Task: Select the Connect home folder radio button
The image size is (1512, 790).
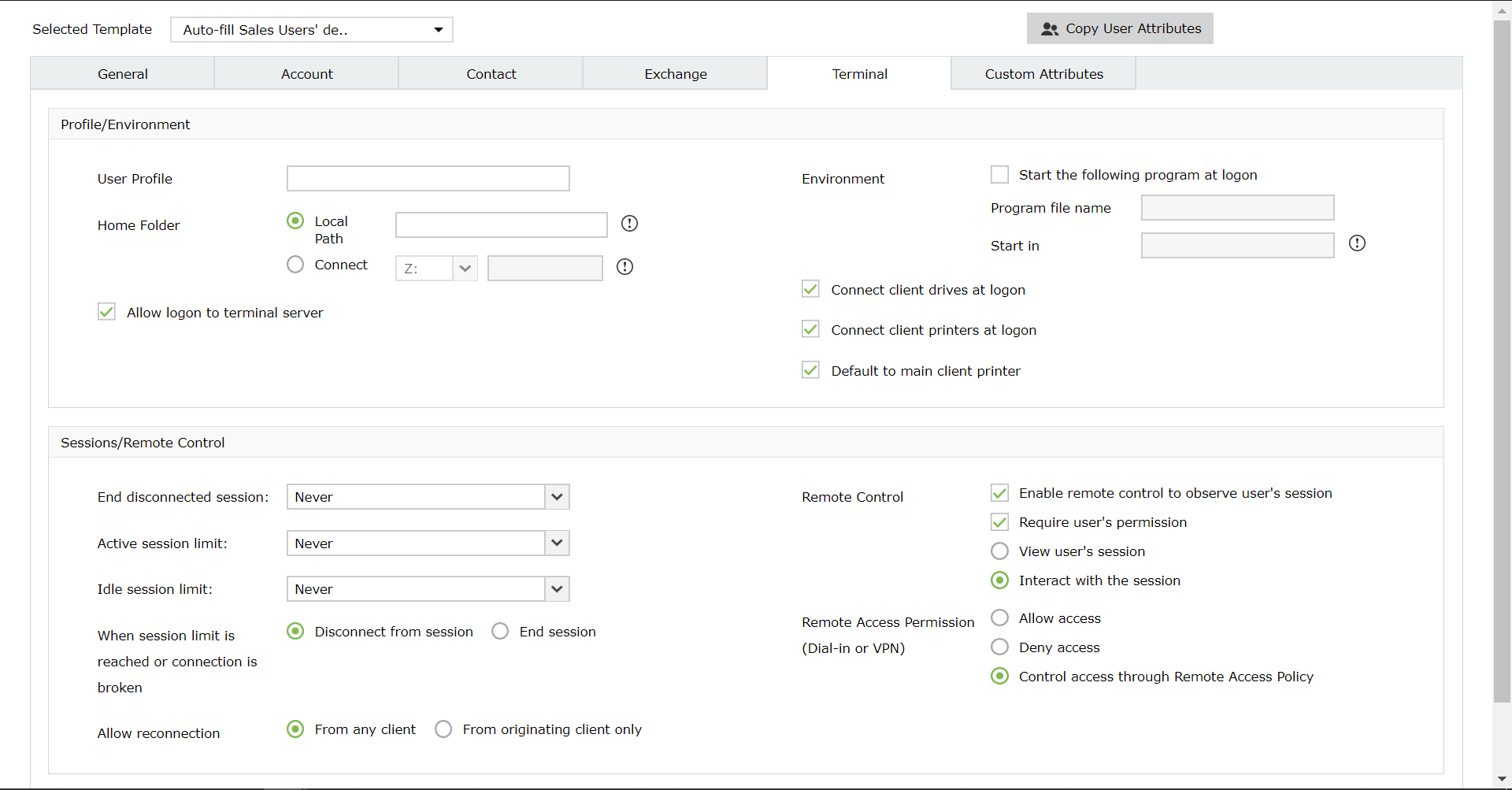Action: tap(295, 265)
